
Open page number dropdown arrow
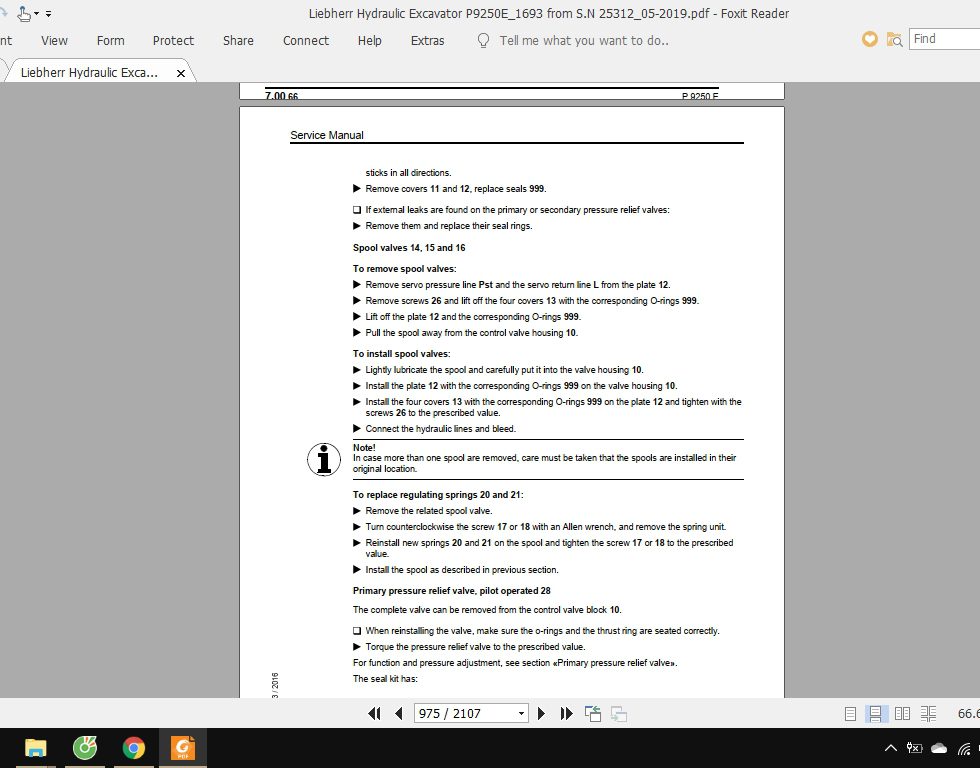(x=521, y=713)
